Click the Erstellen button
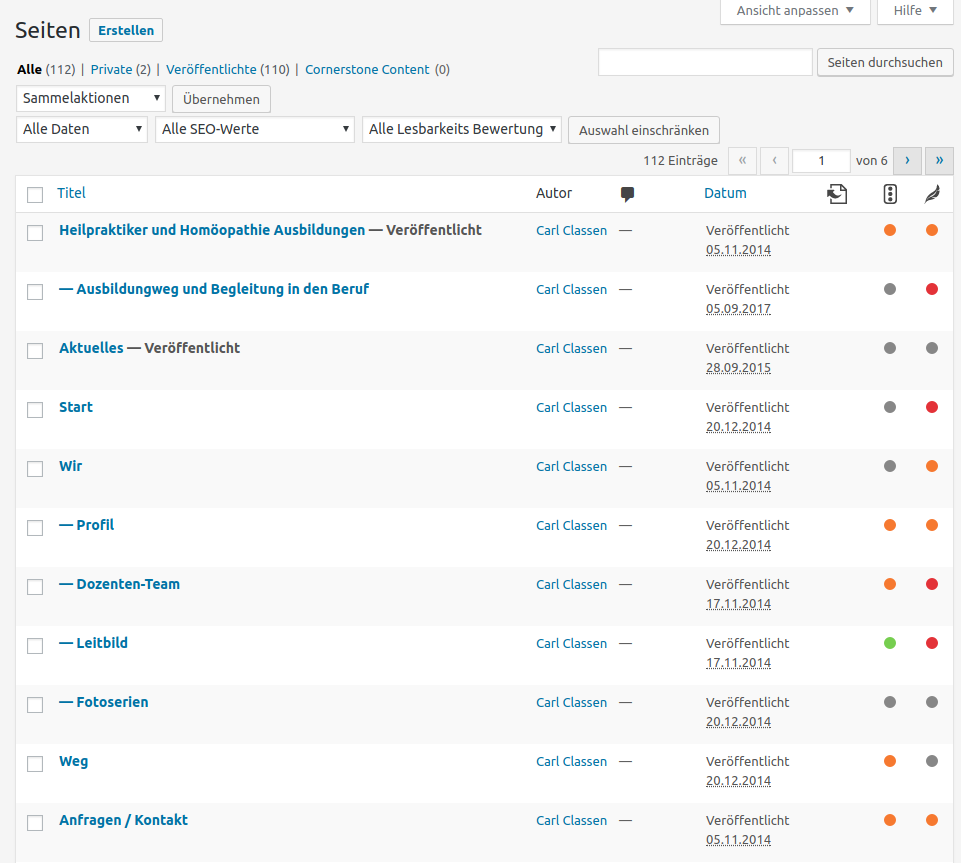Viewport: 961px width, 863px height. pyautogui.click(x=126, y=31)
